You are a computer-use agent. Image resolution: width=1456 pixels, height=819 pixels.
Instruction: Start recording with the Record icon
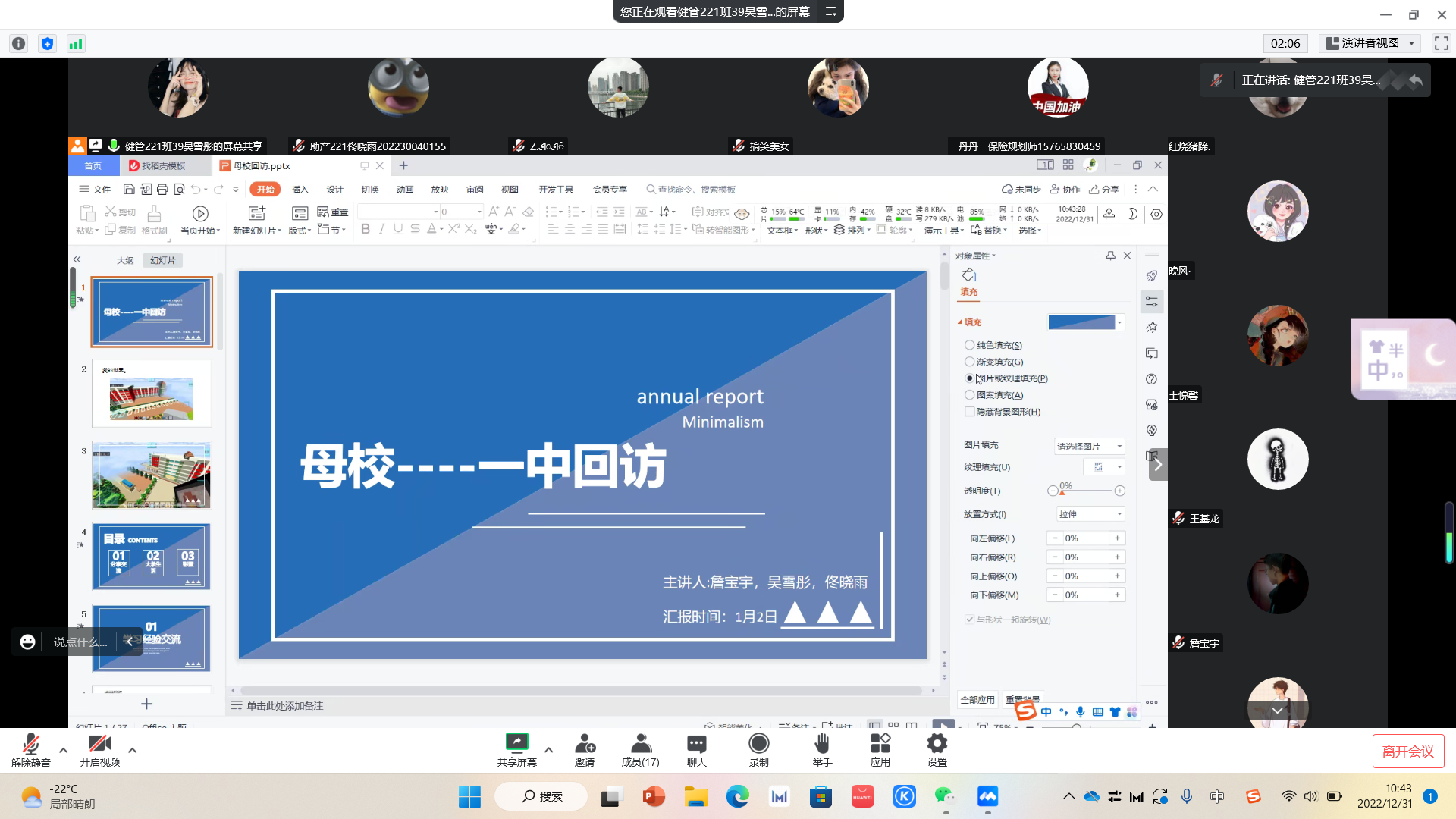pyautogui.click(x=758, y=742)
